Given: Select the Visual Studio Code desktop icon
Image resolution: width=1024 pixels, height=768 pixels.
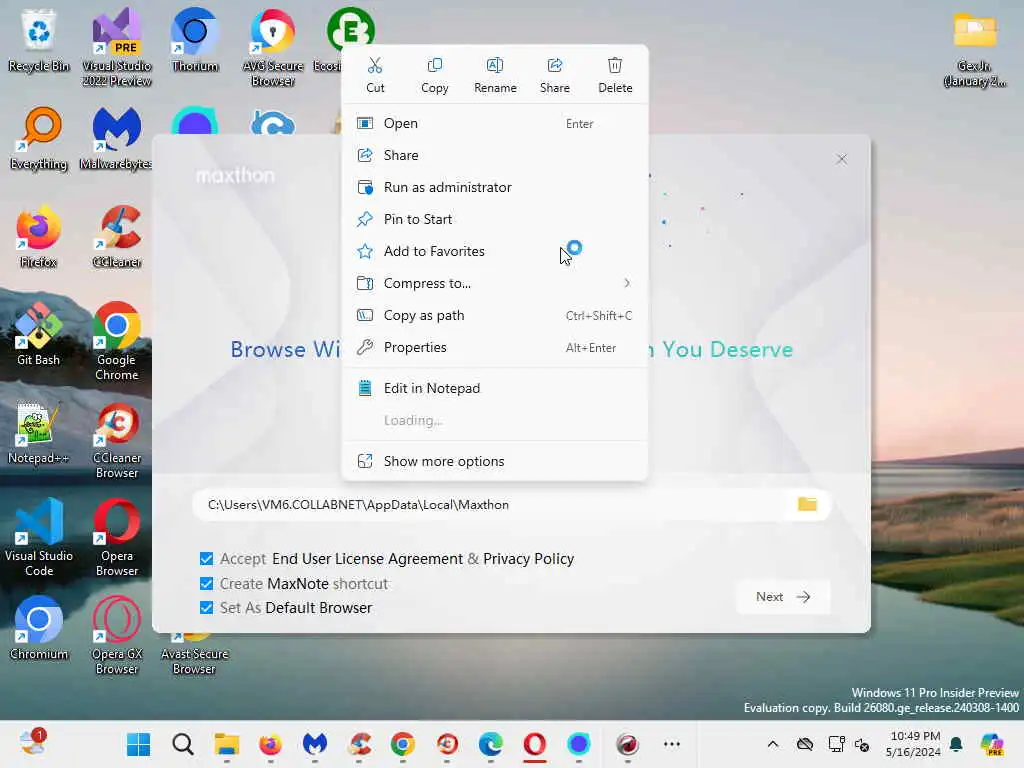Looking at the screenshot, I should tap(39, 537).
